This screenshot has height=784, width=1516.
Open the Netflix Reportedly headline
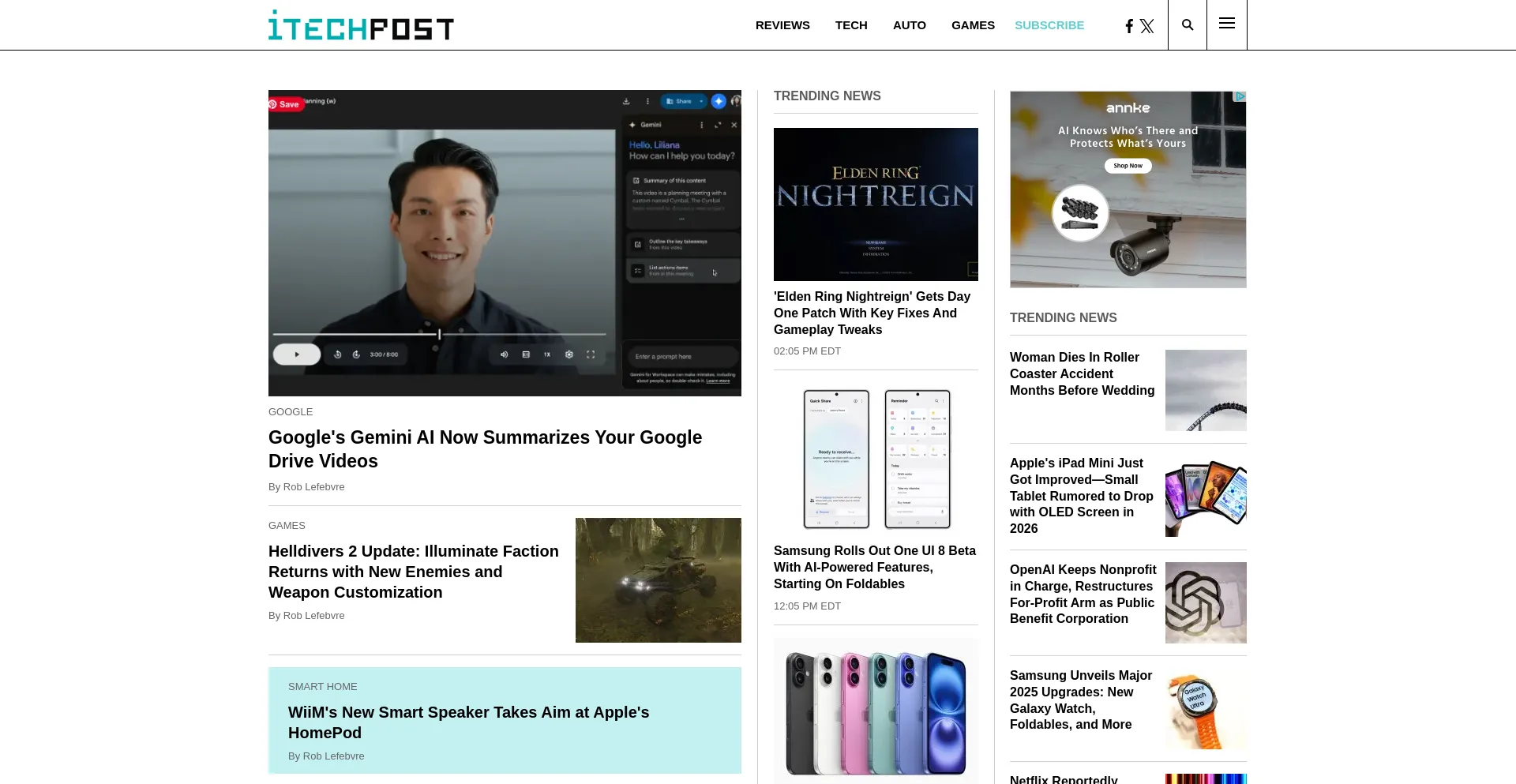pos(1064,778)
